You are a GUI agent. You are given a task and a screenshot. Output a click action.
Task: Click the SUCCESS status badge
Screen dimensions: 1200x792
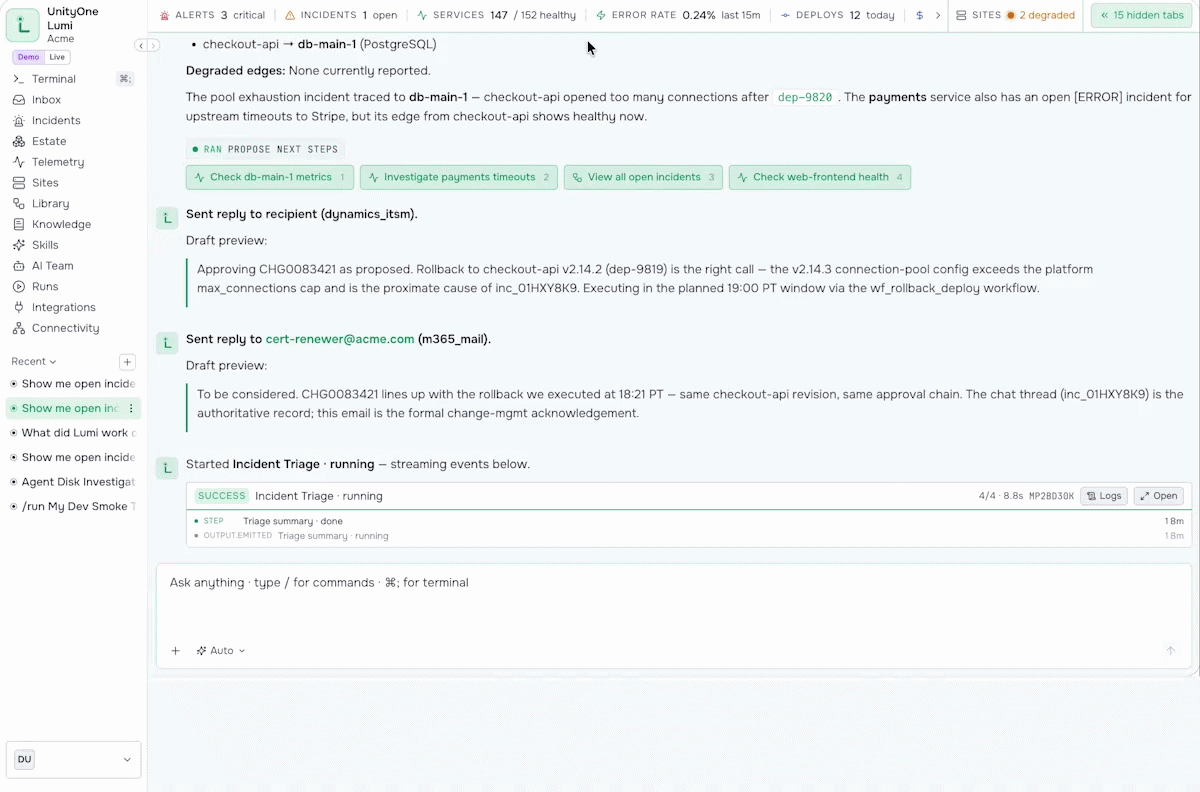click(x=222, y=496)
